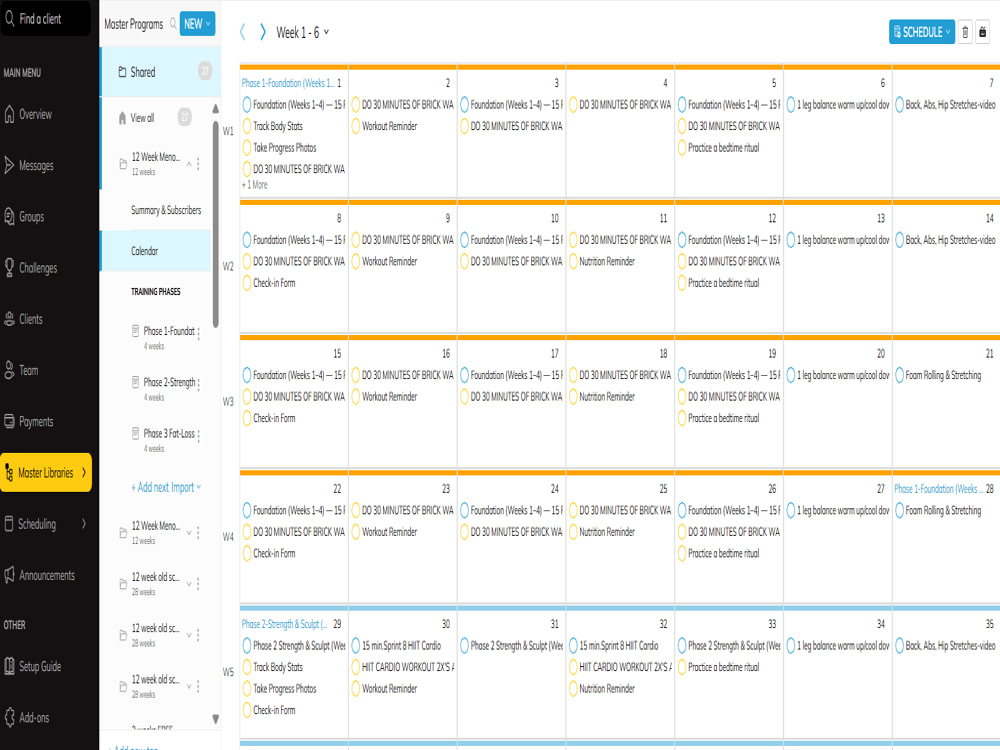
Task: Open options for first 12 Week Meno program
Action: pos(198,164)
